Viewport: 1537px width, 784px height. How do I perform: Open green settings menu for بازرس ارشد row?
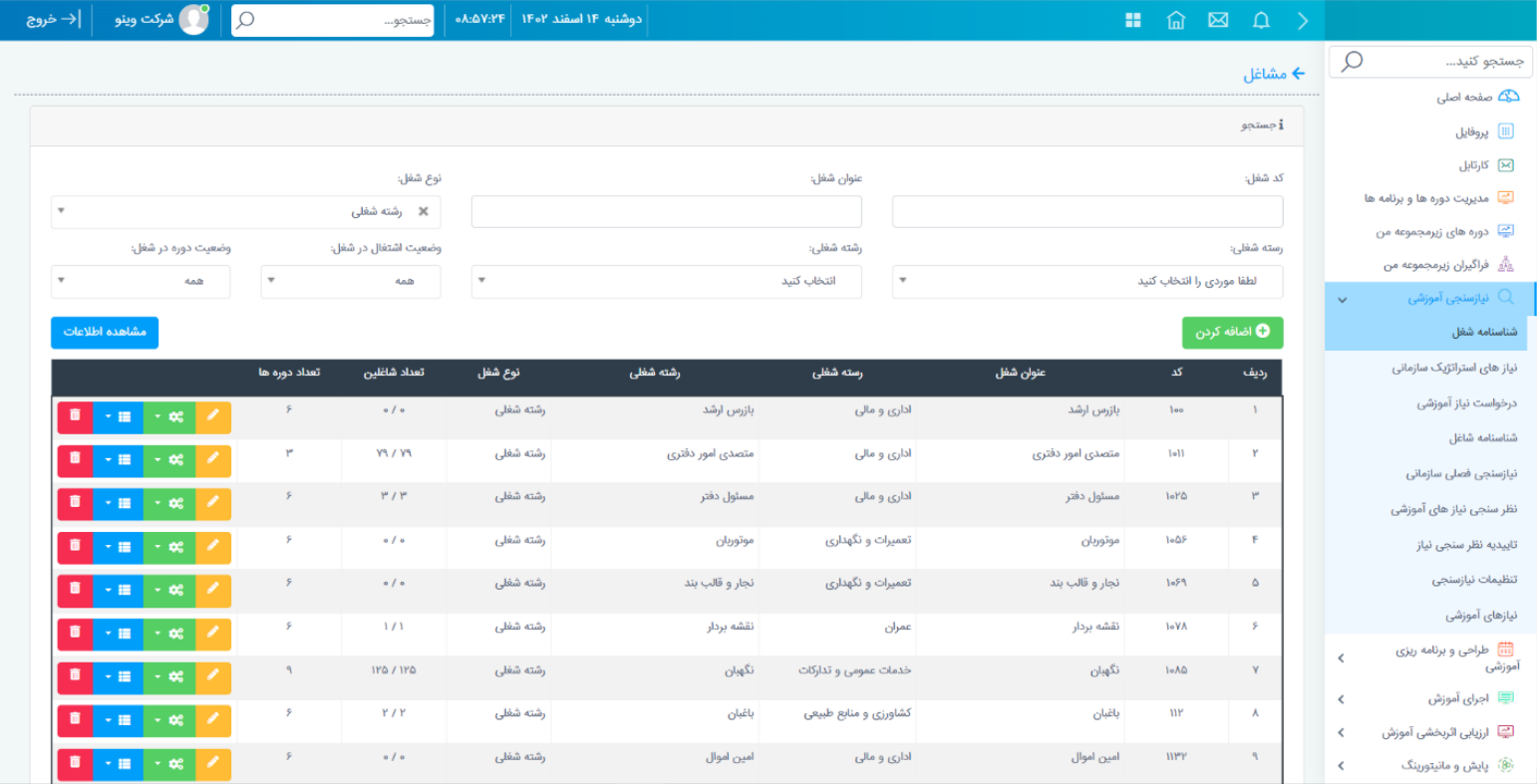(x=169, y=417)
